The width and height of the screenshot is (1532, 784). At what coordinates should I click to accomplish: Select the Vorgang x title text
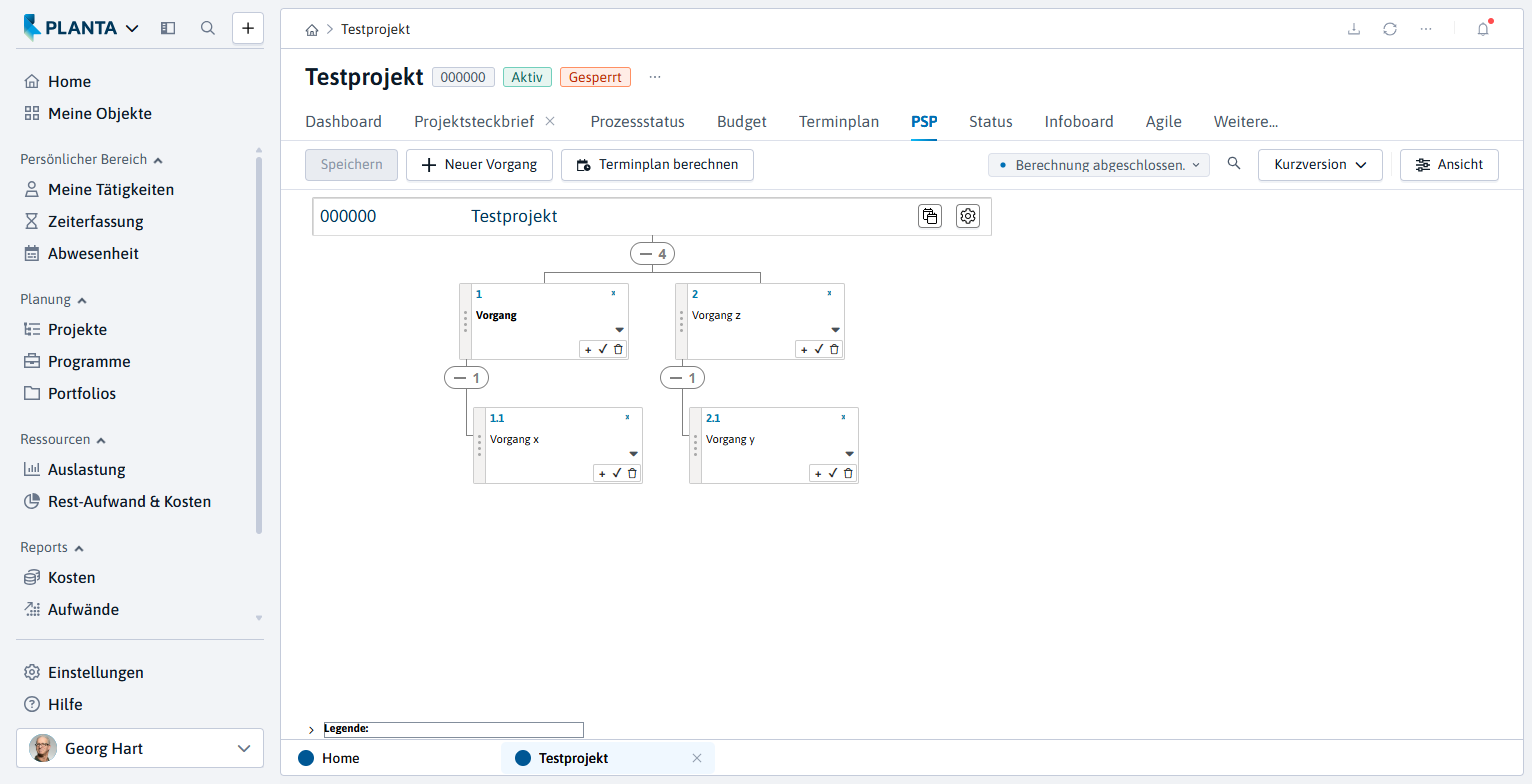point(514,439)
